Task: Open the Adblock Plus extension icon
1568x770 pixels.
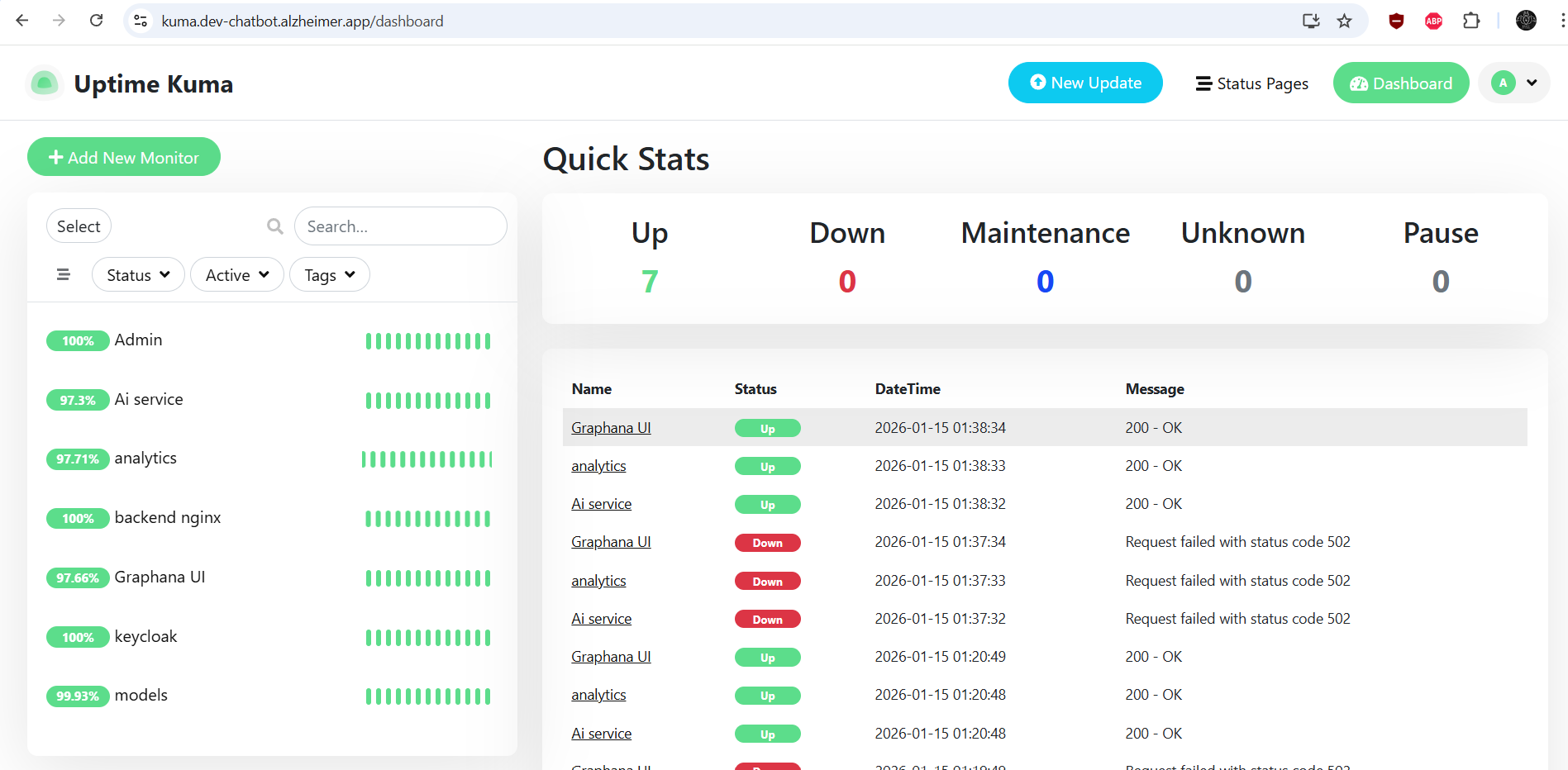Action: click(x=1434, y=21)
